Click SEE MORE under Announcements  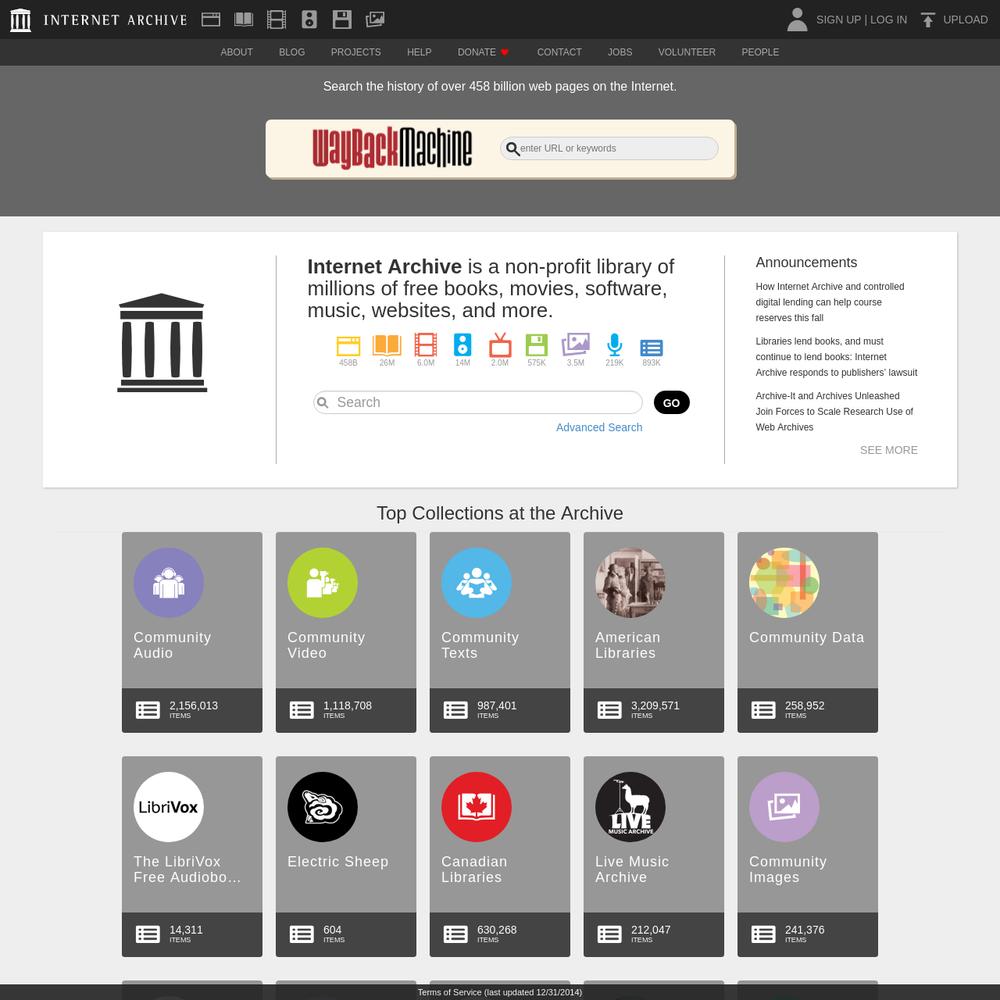tap(888, 450)
